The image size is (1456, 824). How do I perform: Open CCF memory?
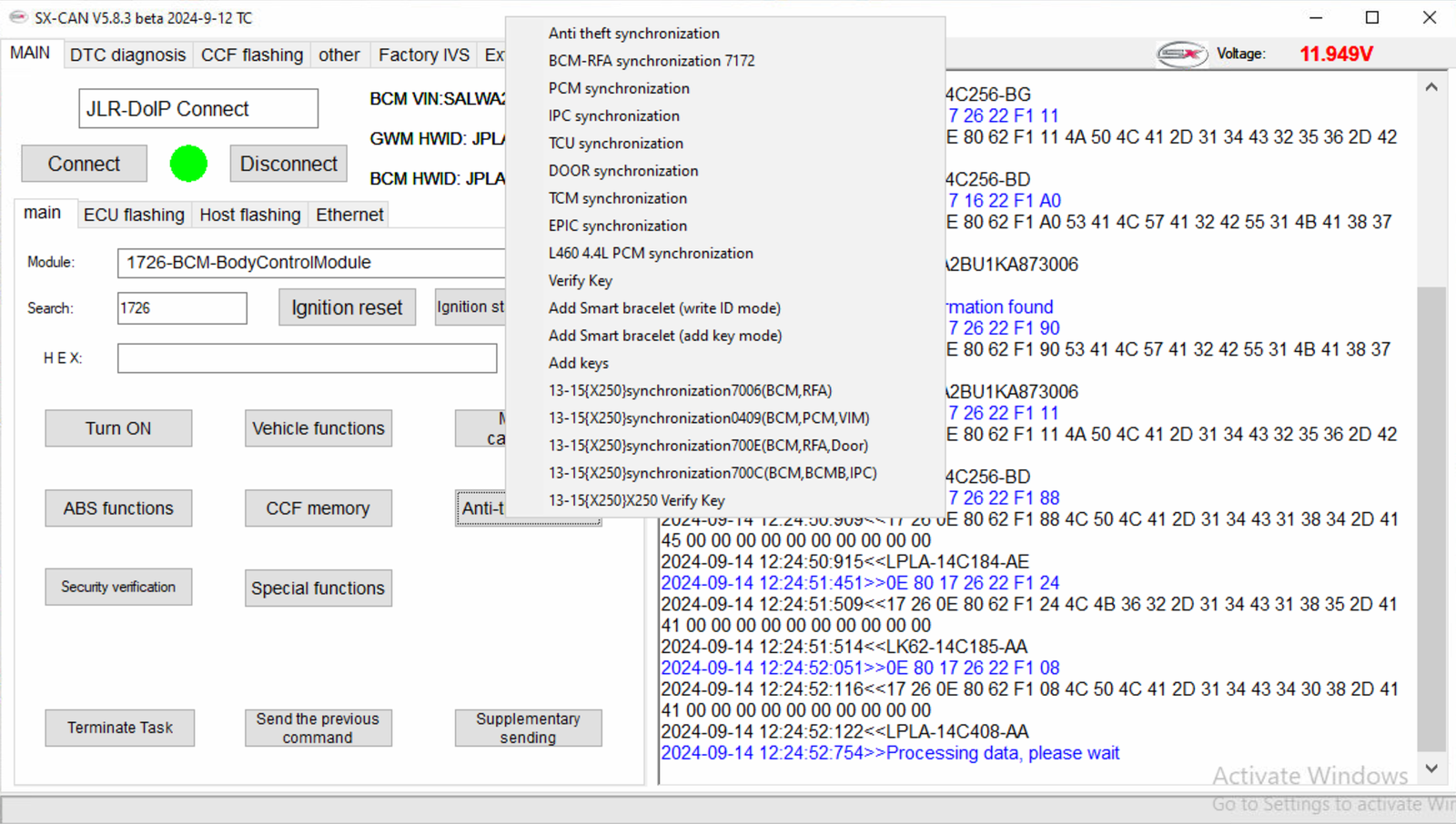pyautogui.click(x=318, y=508)
